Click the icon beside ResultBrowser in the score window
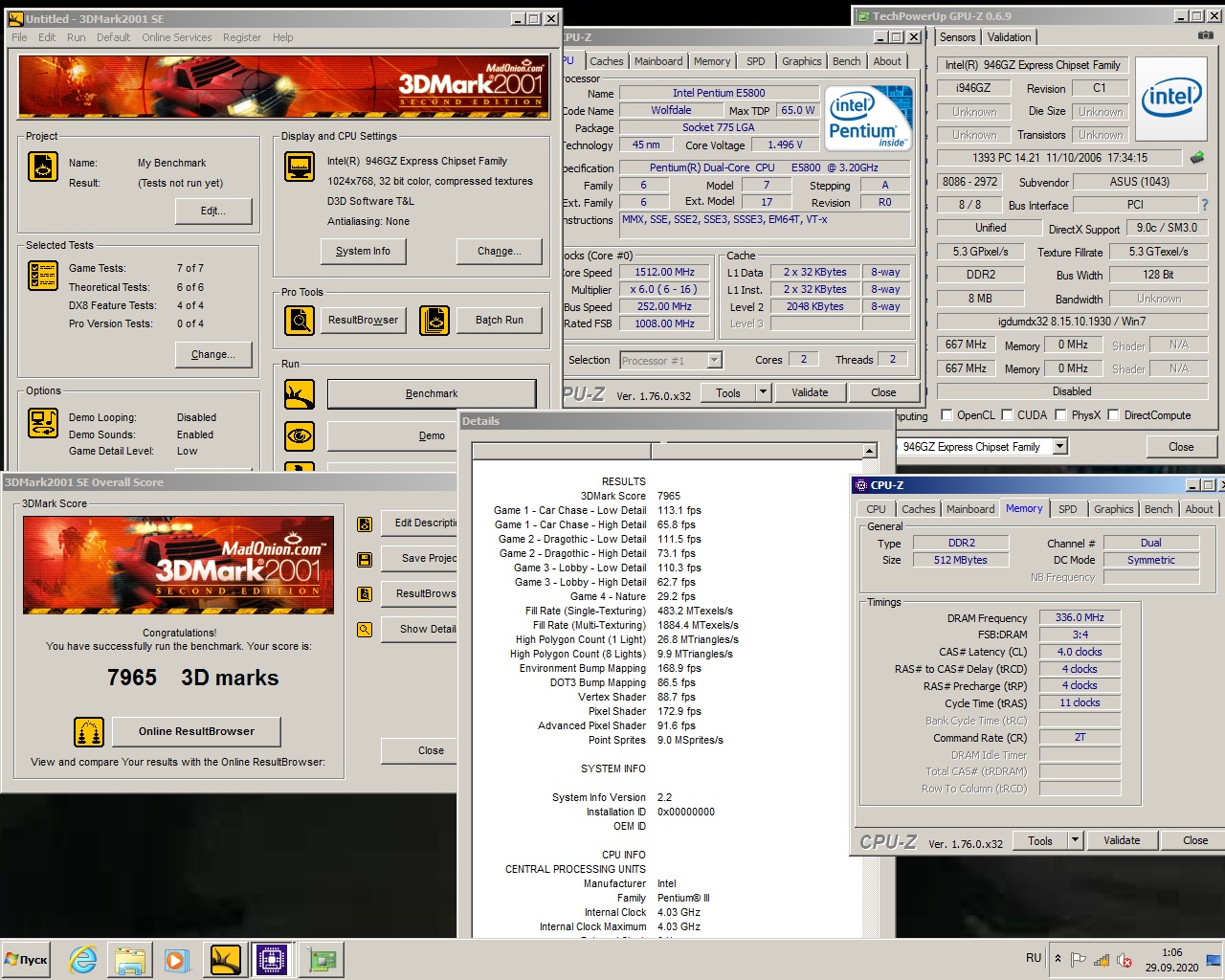This screenshot has width=1225, height=980. (x=365, y=594)
